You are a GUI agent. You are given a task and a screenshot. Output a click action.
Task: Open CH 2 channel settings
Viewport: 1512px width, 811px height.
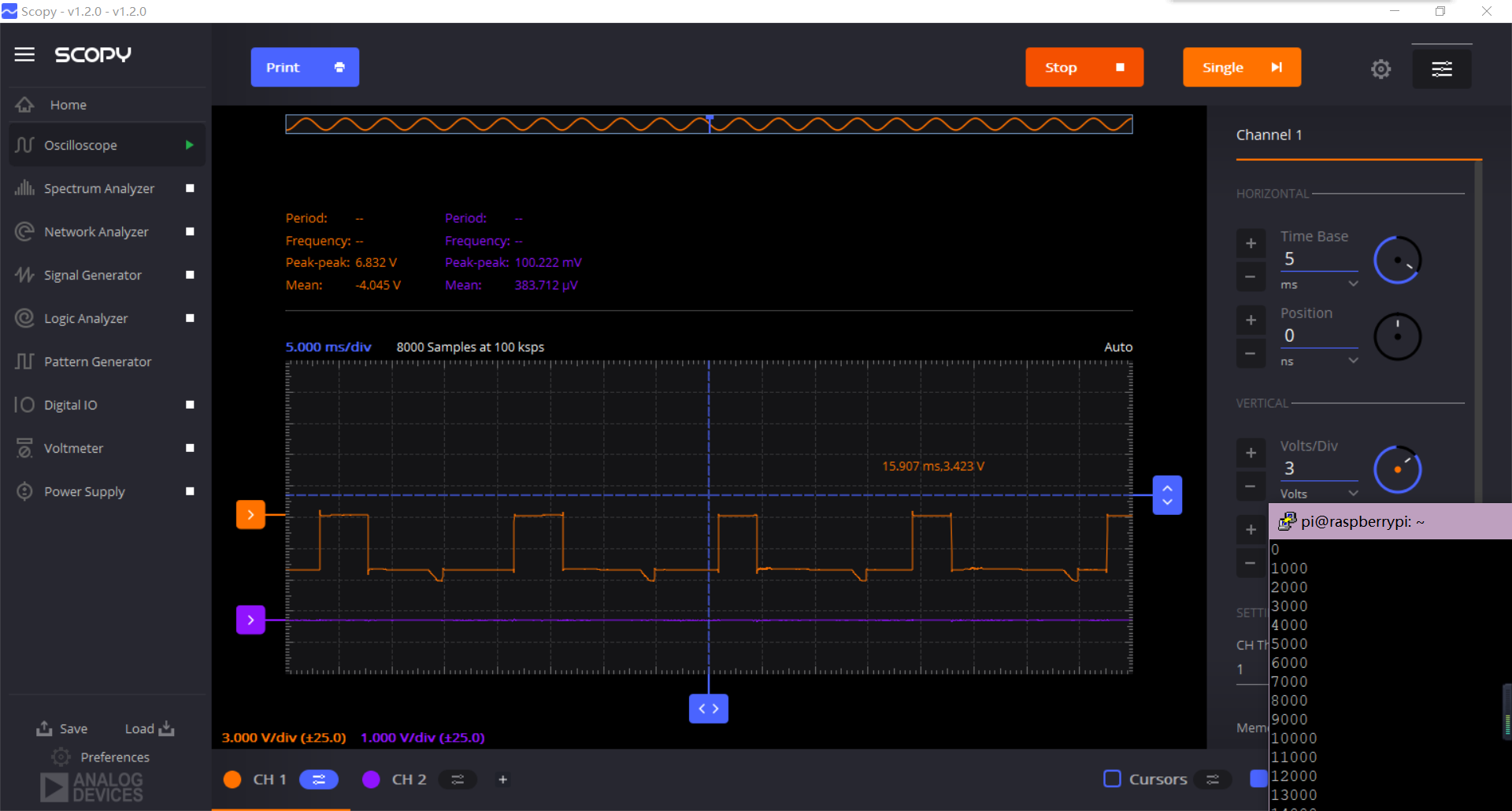[458, 780]
